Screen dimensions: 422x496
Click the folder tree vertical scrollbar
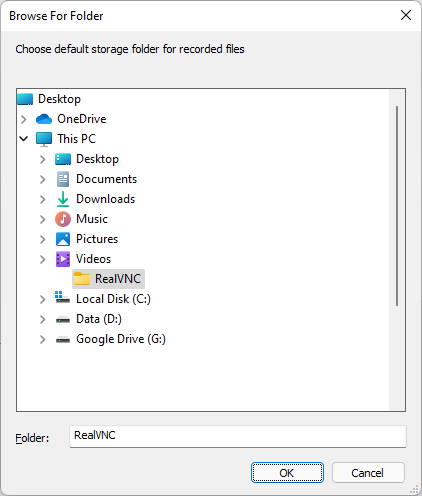point(397,206)
